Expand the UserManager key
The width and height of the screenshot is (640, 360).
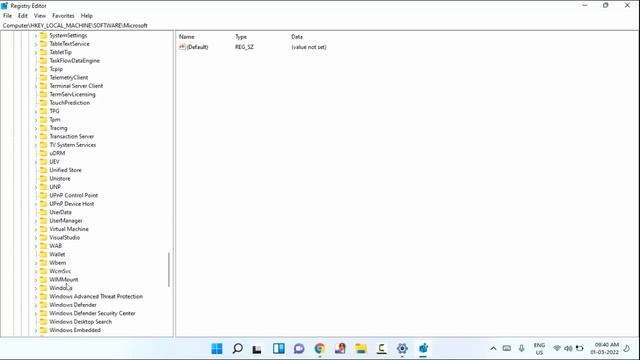click(x=36, y=221)
